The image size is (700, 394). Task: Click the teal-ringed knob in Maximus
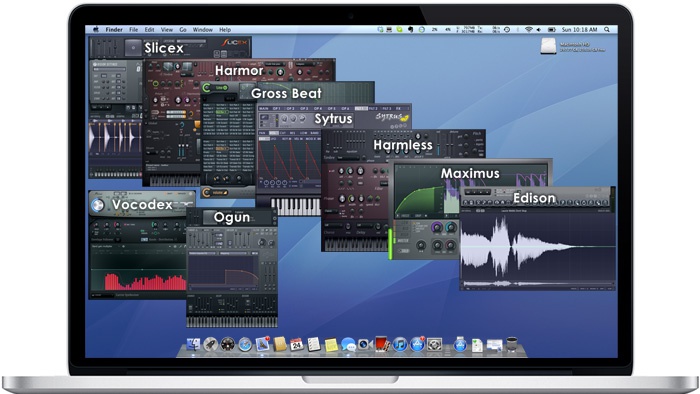click(451, 228)
